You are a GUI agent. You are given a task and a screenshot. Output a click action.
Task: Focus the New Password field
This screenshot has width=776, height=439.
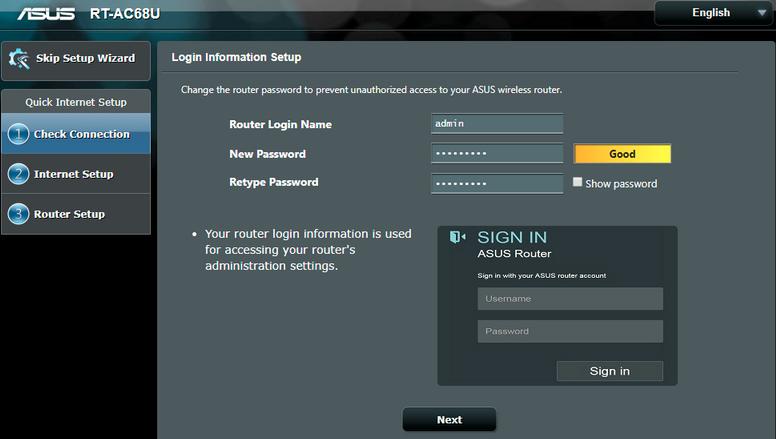(x=497, y=153)
